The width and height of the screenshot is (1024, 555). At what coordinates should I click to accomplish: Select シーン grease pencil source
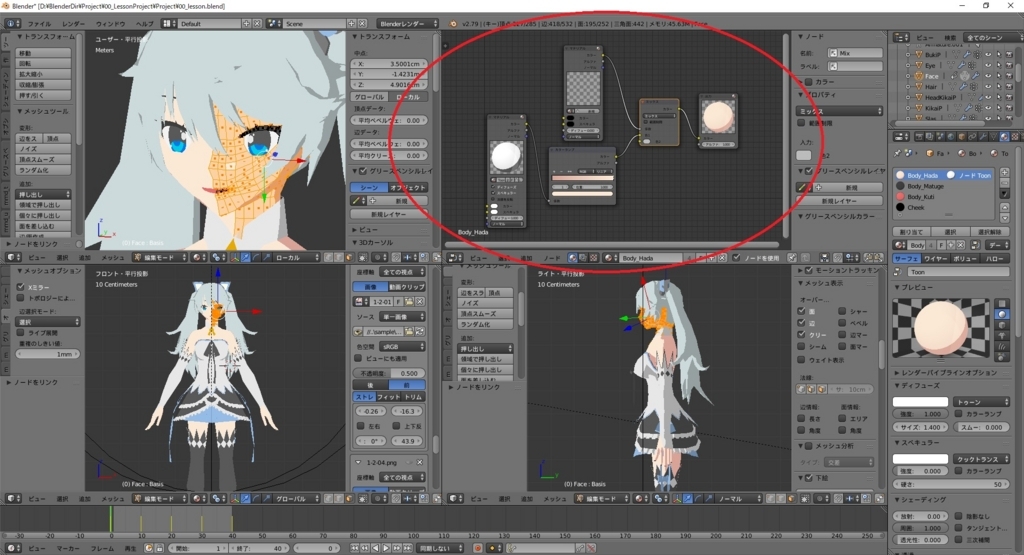[x=369, y=187]
